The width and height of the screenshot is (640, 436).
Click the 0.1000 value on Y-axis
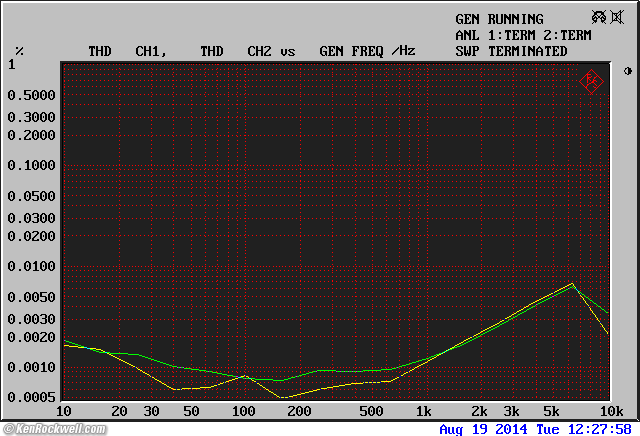click(31, 166)
